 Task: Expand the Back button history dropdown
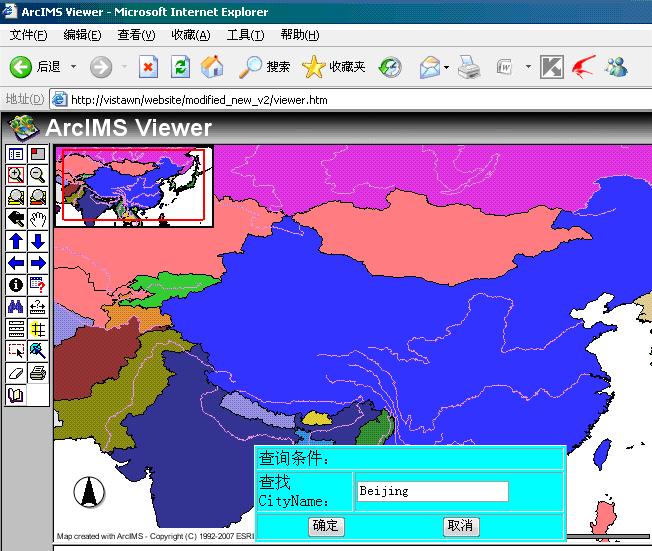74,67
